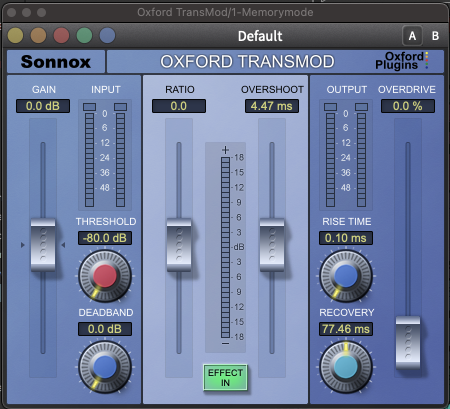Click the RATIO label
This screenshot has height=409, width=450.
[x=180, y=89]
